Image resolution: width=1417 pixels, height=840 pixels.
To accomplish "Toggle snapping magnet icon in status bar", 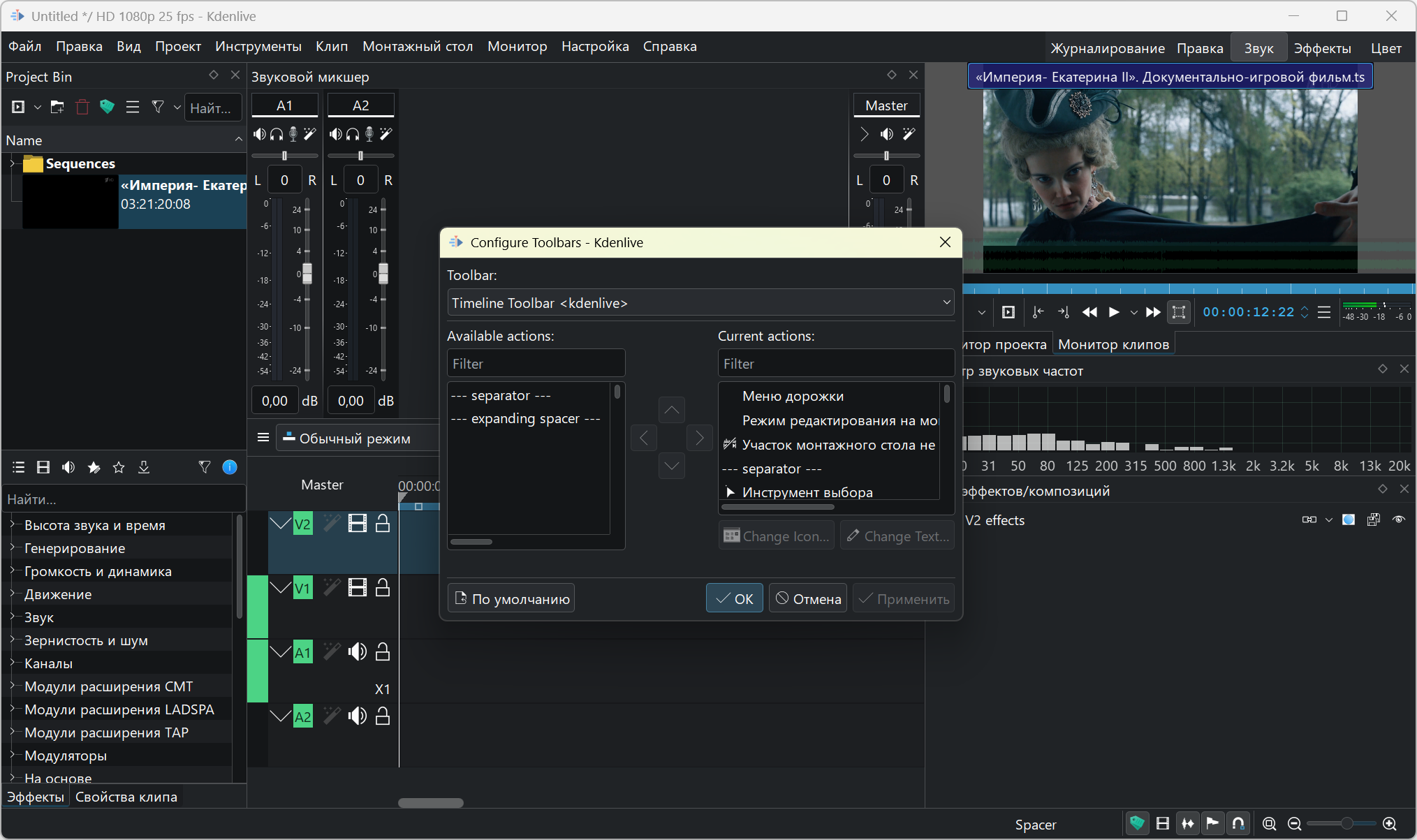I will point(1238,824).
